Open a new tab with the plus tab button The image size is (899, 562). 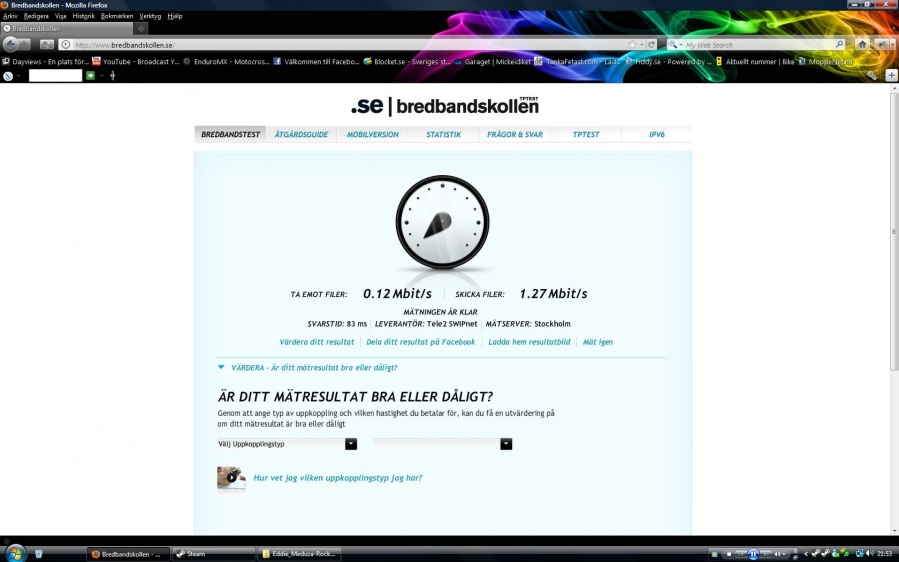click(141, 28)
